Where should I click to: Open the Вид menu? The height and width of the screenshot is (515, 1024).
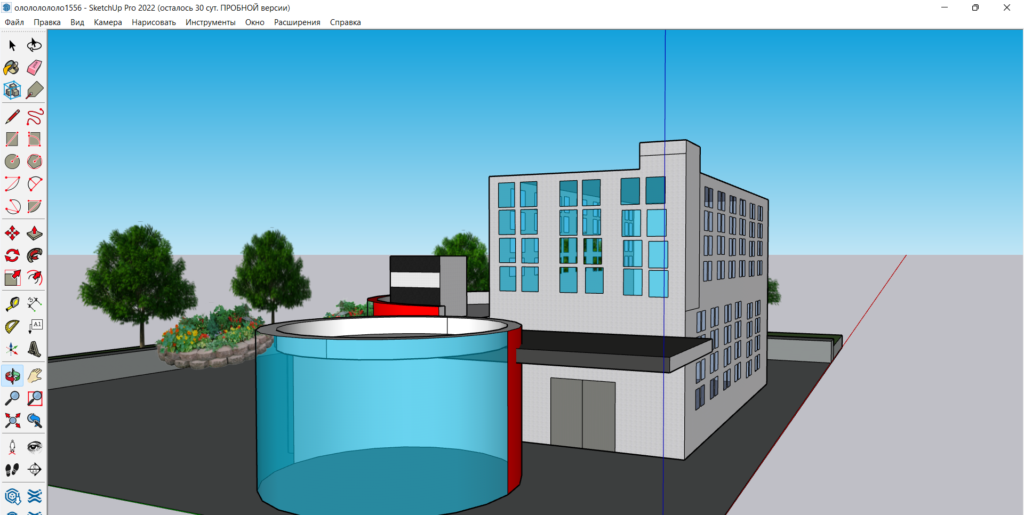pyautogui.click(x=77, y=22)
